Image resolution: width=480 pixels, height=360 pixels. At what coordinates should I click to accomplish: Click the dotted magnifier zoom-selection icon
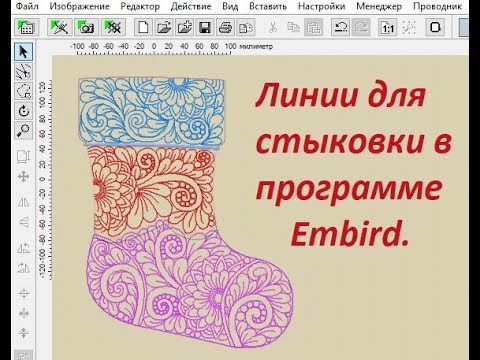[x=409, y=27]
